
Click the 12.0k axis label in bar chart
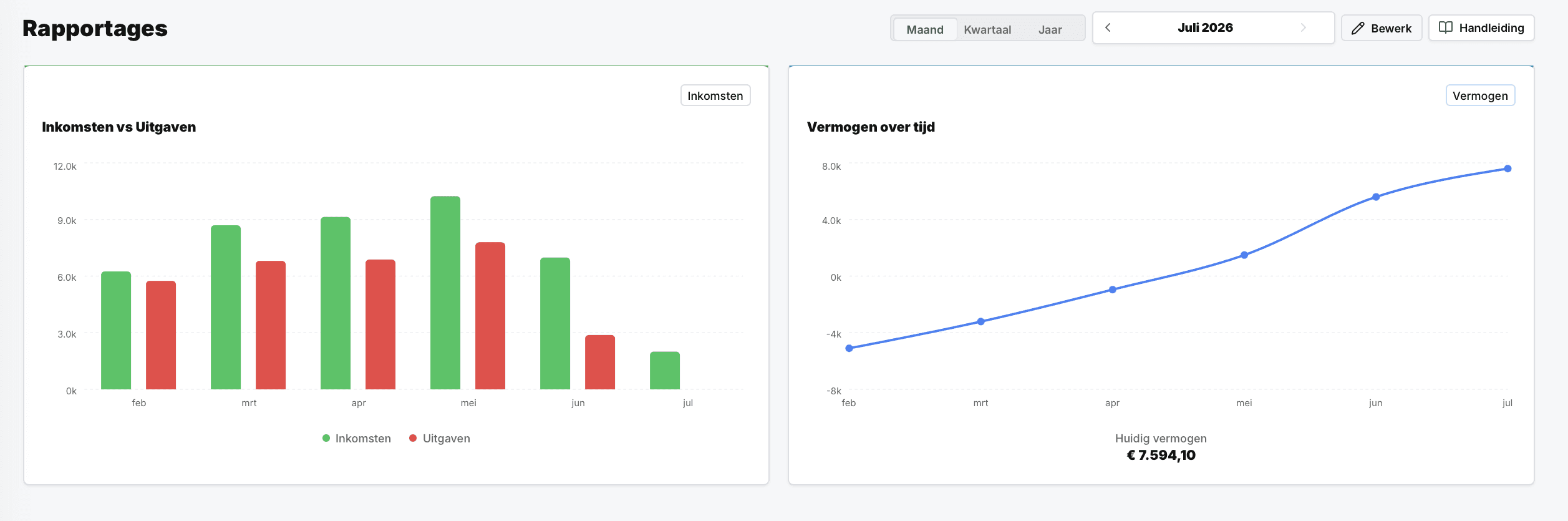[x=65, y=166]
